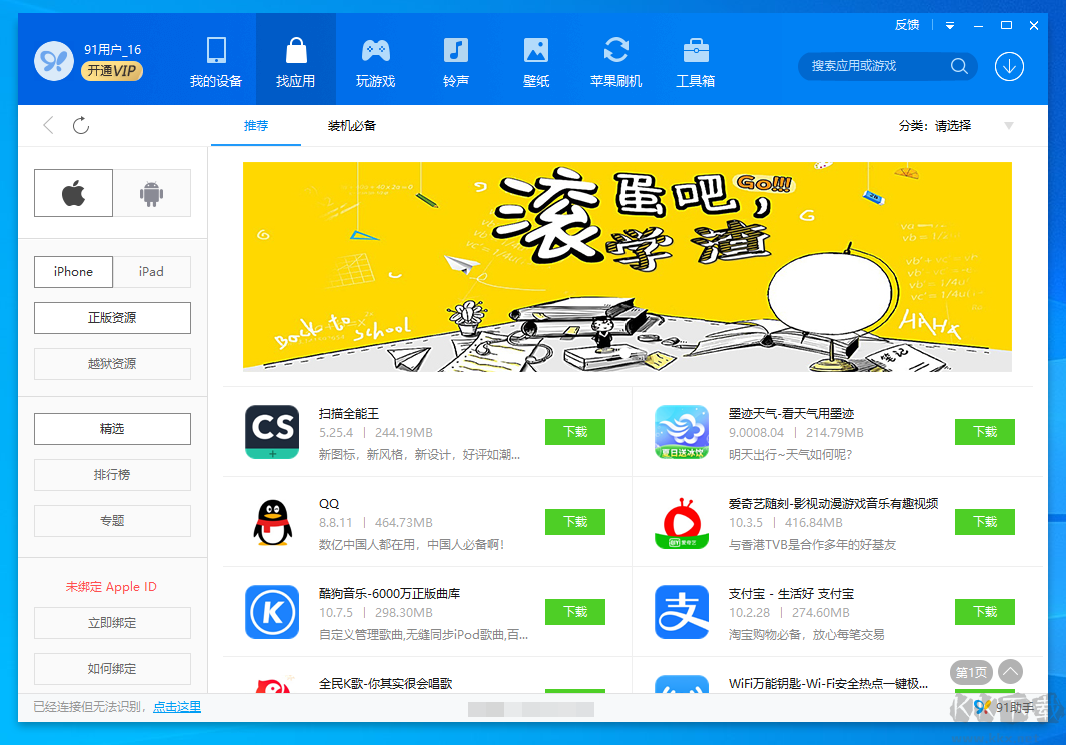
Task: Expand the dropdown arrow beside 反馈
Action: [948, 25]
